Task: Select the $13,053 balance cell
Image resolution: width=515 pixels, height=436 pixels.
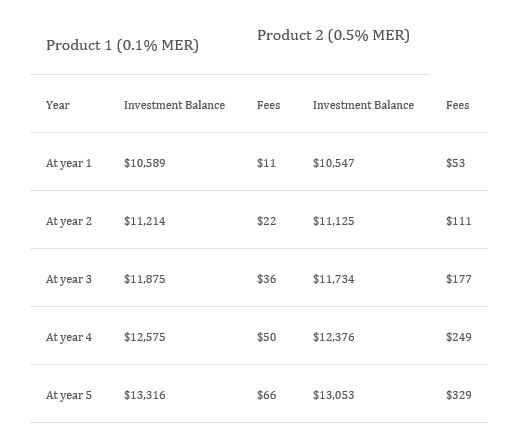Action: pyautogui.click(x=334, y=395)
